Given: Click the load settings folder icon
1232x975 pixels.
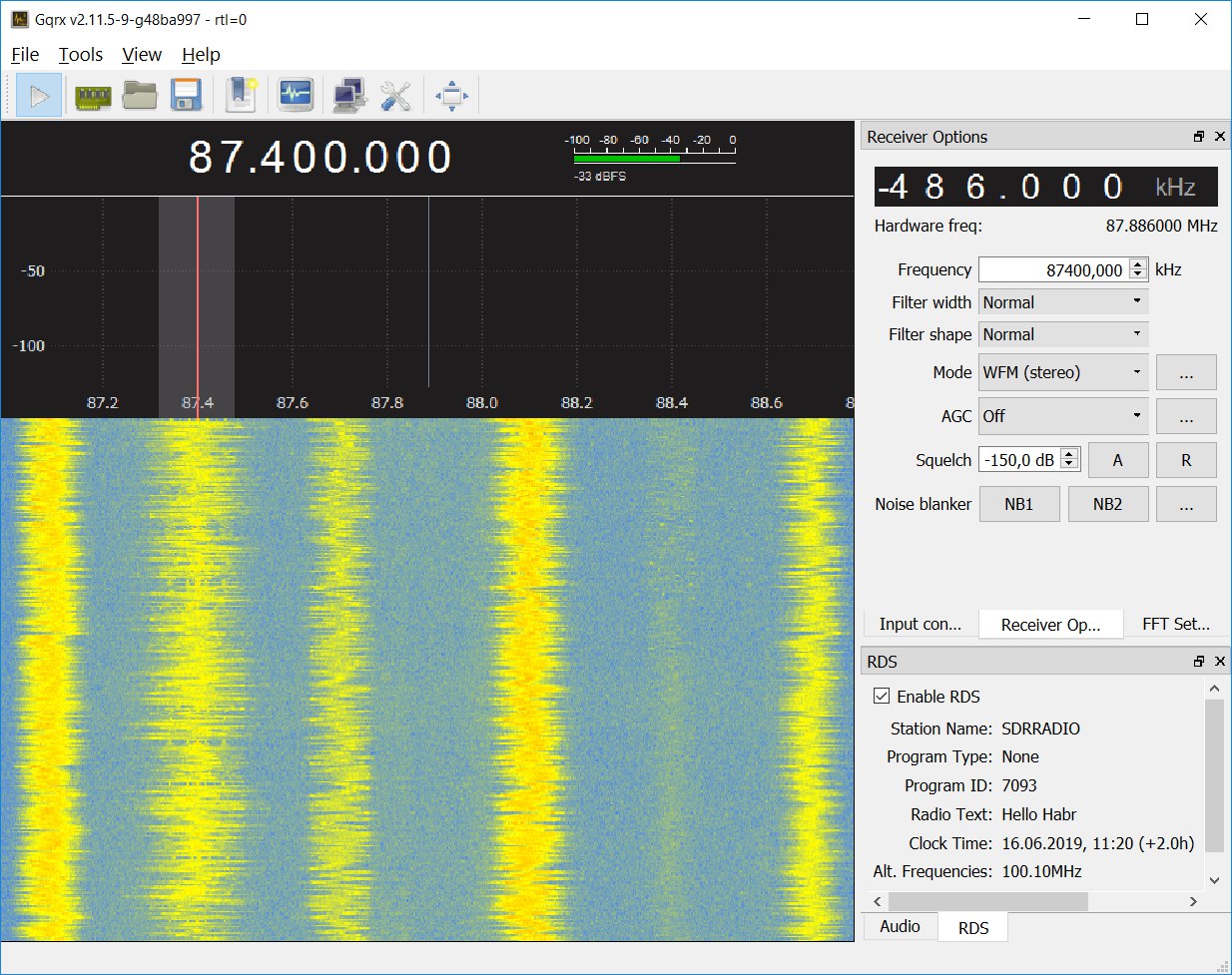Looking at the screenshot, I should tap(140, 96).
